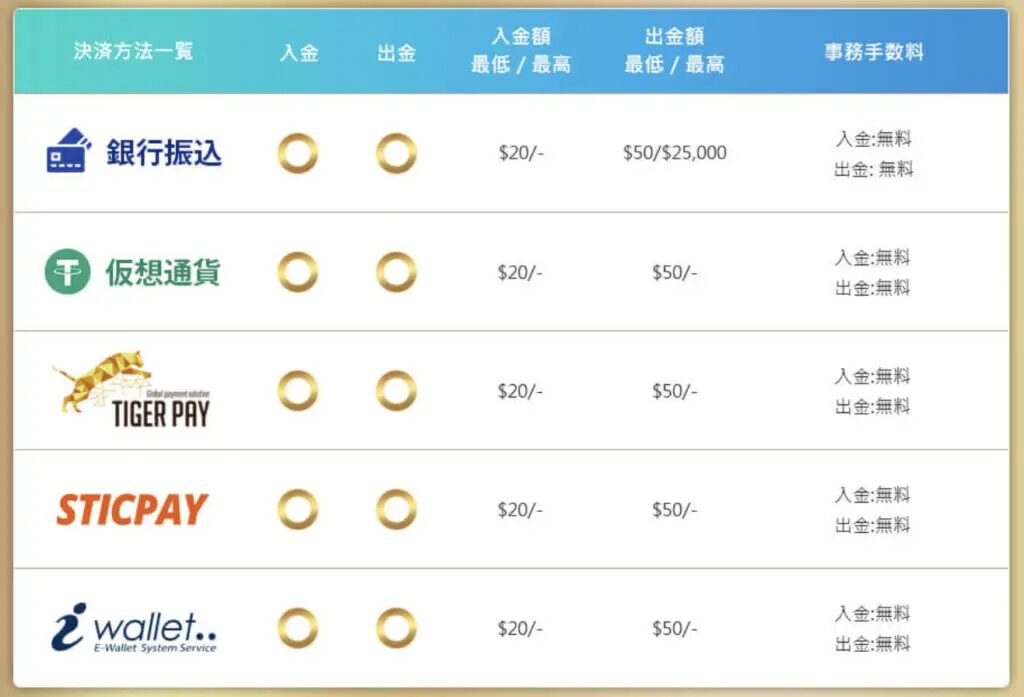The height and width of the screenshot is (697, 1024).
Task: Click the bank transfer card icon
Action: 69,150
